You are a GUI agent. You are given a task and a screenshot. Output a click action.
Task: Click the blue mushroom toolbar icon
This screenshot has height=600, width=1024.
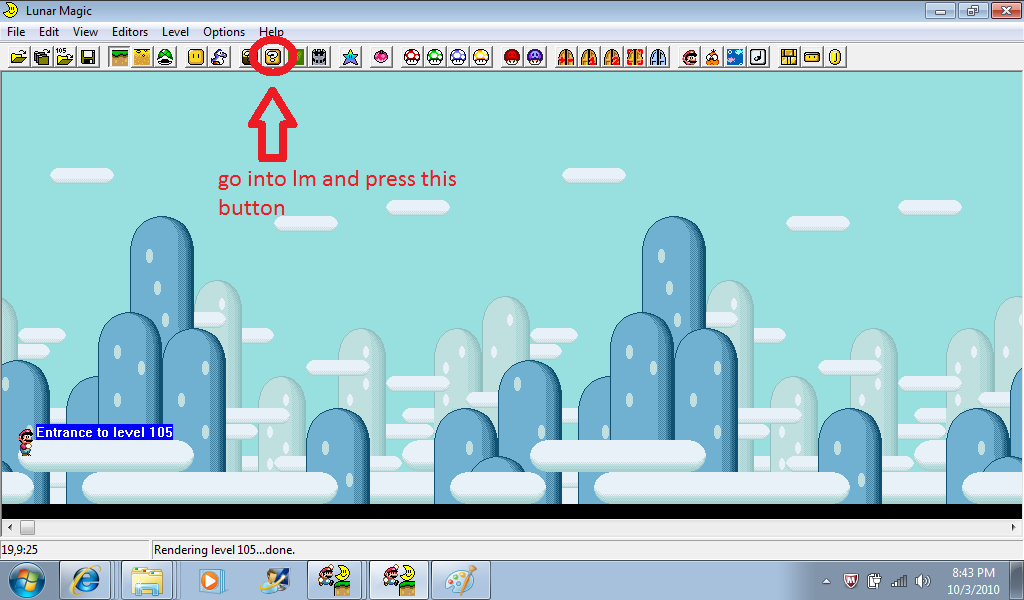[458, 57]
